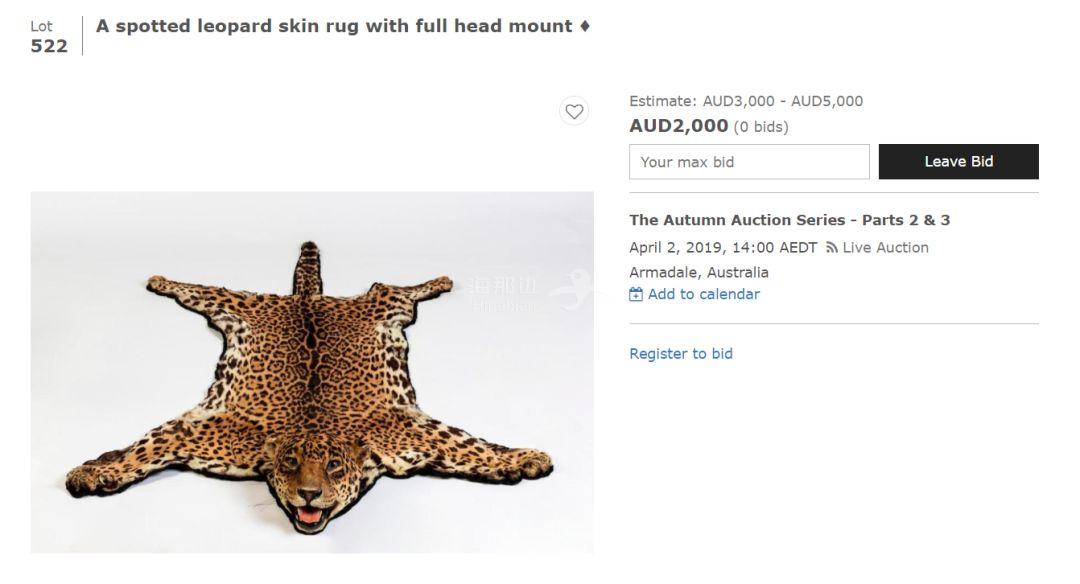
Task: Click the (0 bids) count
Action: pos(761,127)
